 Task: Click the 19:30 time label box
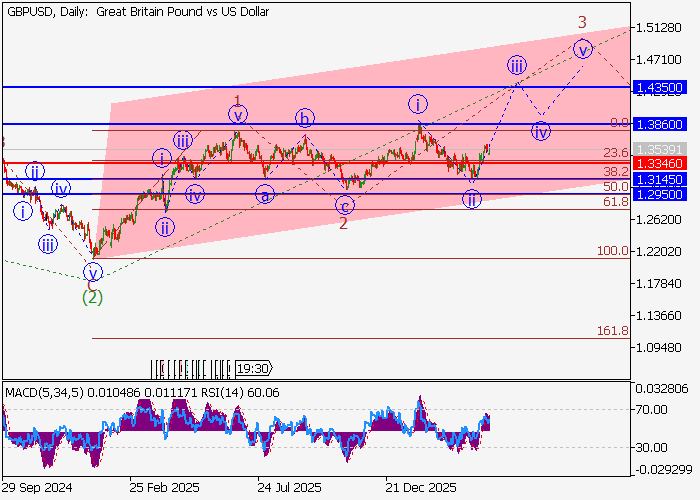[x=252, y=368]
